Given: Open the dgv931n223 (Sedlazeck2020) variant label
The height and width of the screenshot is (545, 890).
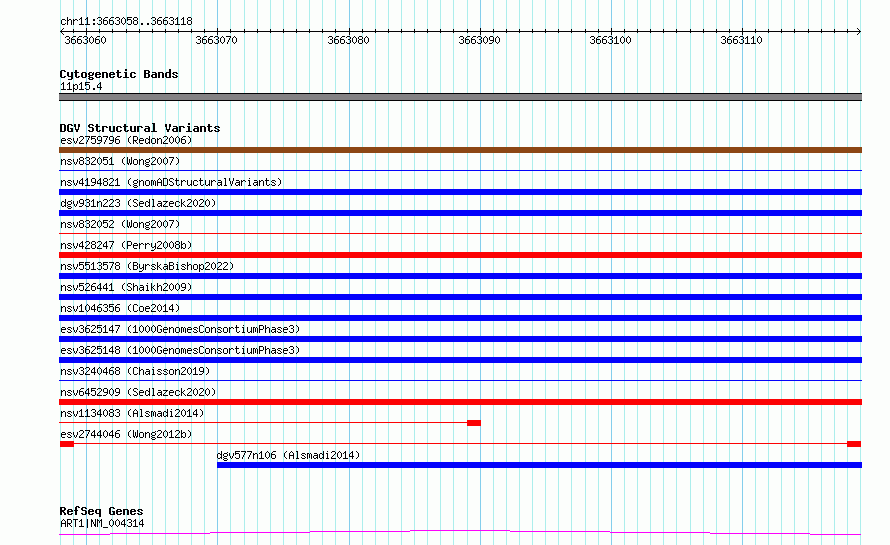Looking at the screenshot, I should (138, 203).
